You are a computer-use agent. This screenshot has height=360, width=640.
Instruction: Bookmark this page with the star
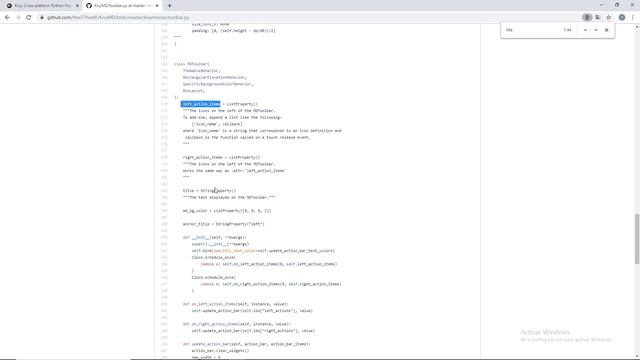point(609,18)
